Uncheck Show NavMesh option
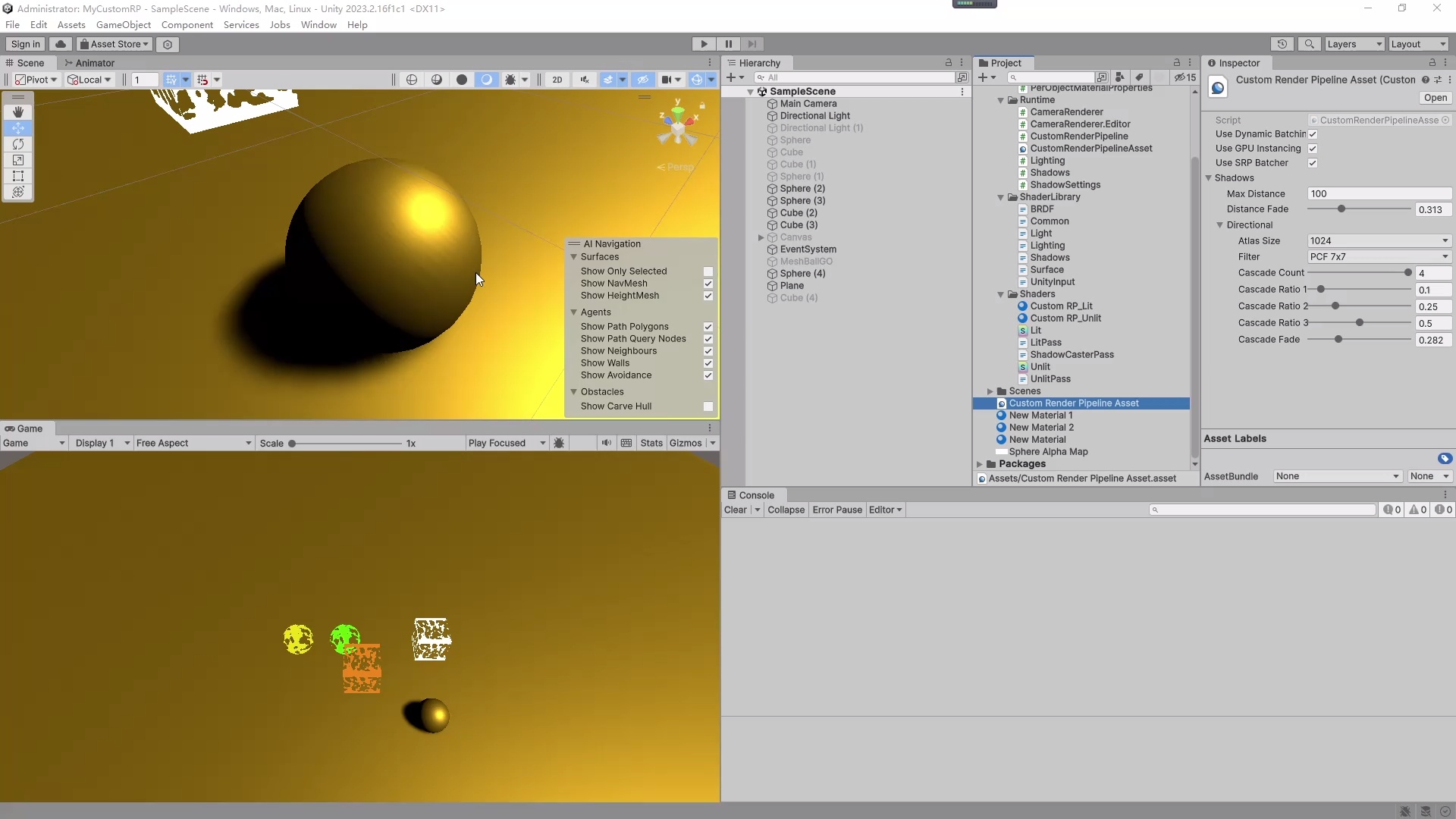This screenshot has width=1456, height=819. (x=708, y=284)
